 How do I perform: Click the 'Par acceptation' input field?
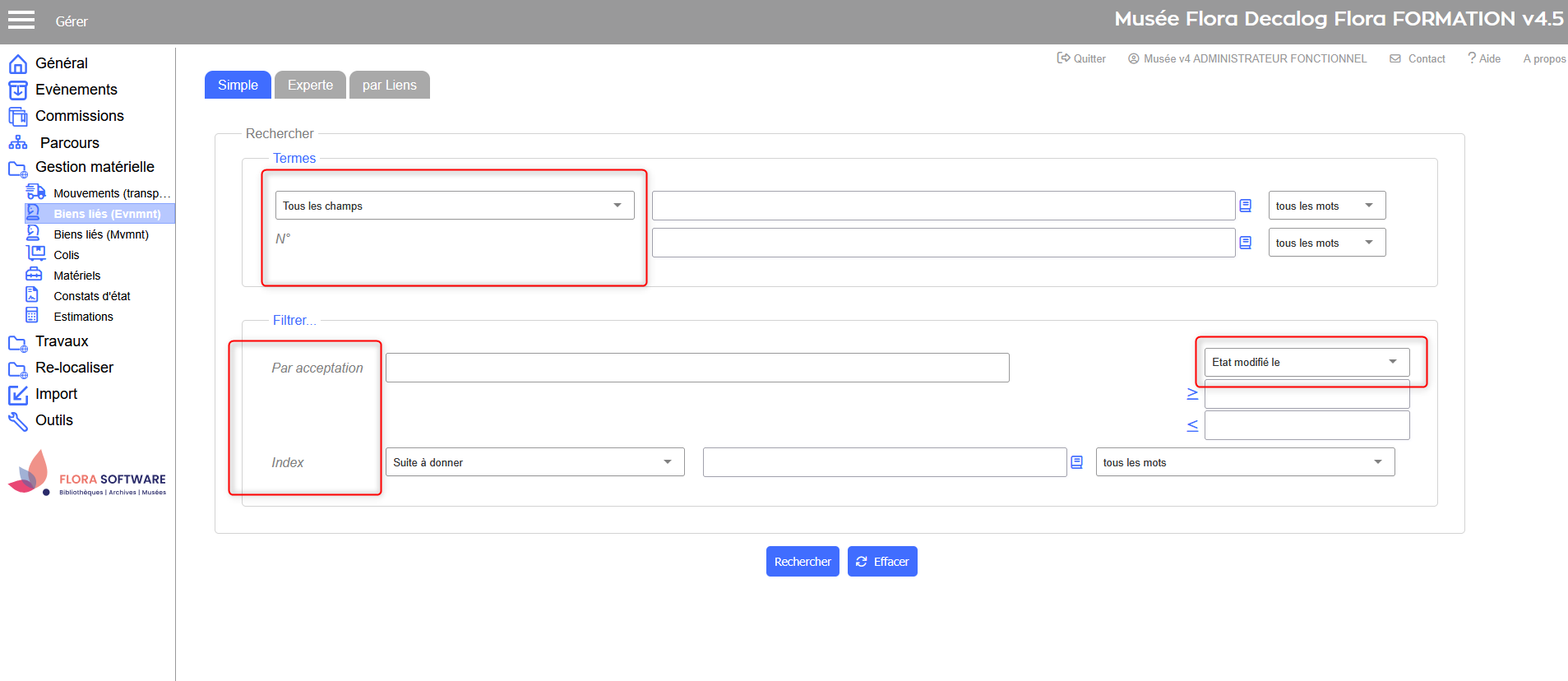pos(697,368)
